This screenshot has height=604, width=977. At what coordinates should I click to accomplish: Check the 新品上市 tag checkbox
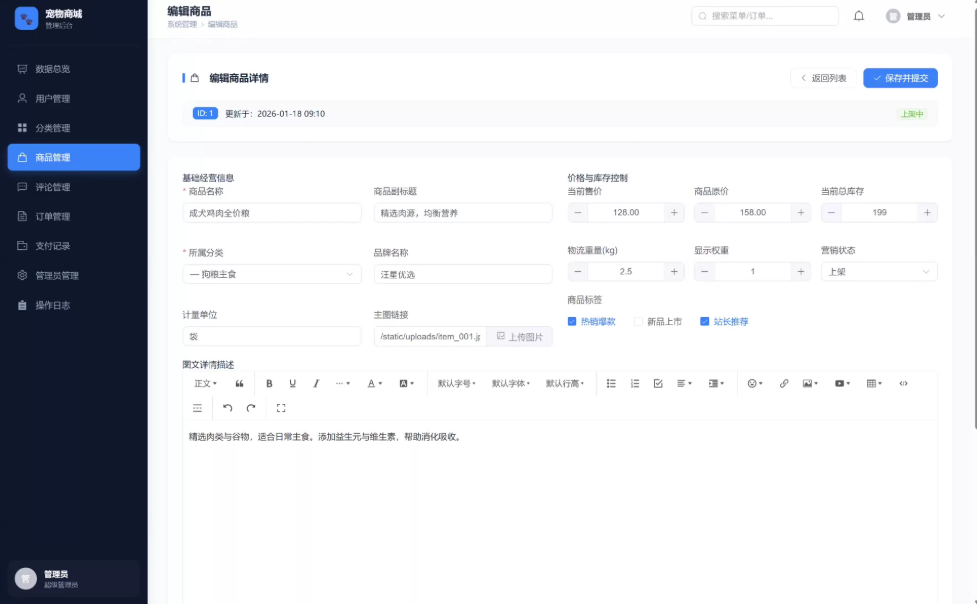(638, 322)
